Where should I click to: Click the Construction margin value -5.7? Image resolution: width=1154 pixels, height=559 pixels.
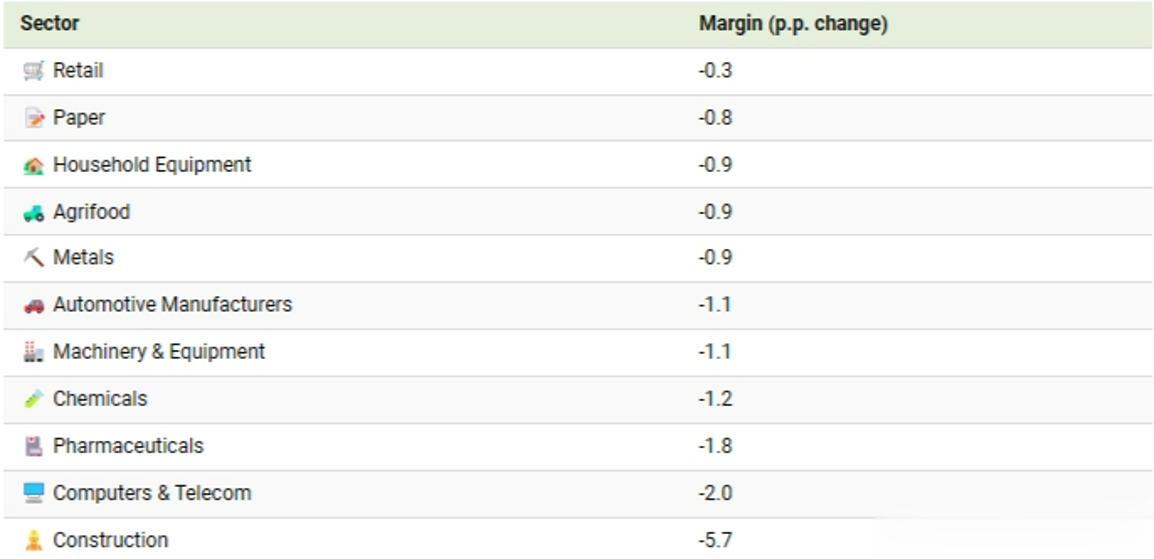(x=715, y=541)
